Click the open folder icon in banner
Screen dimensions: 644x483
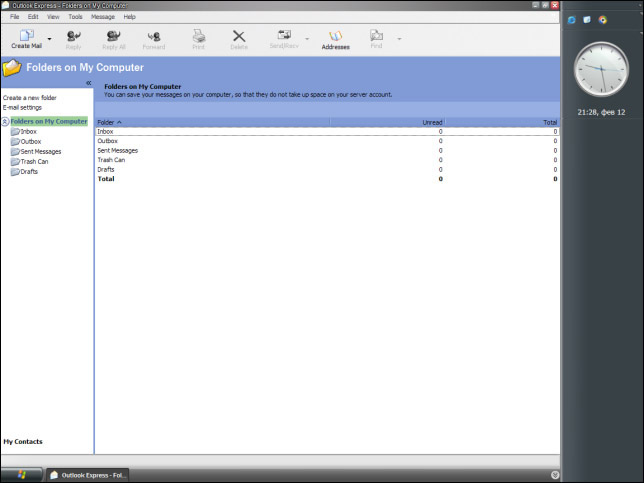click(12, 68)
